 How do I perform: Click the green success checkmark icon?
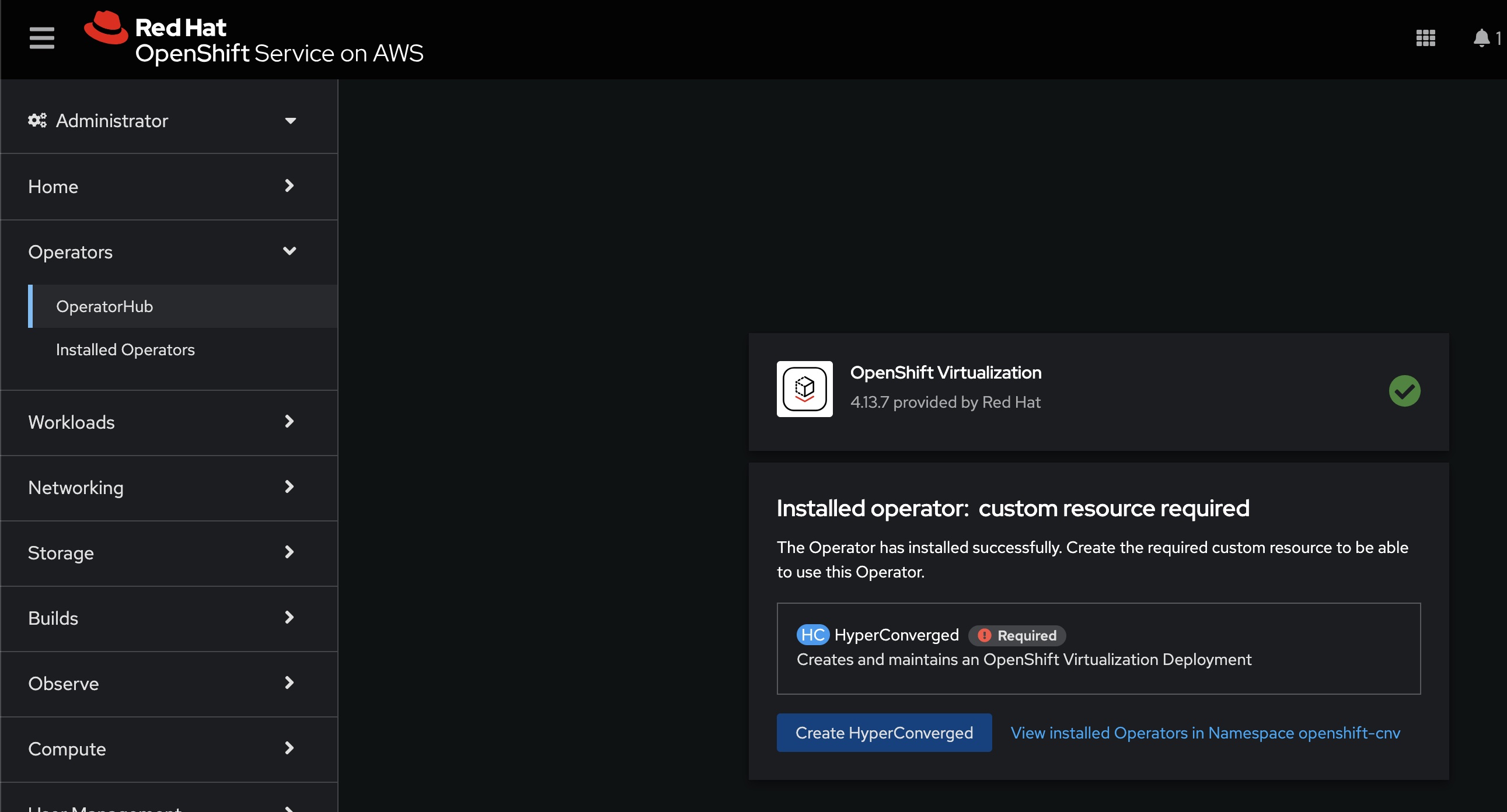(1404, 390)
